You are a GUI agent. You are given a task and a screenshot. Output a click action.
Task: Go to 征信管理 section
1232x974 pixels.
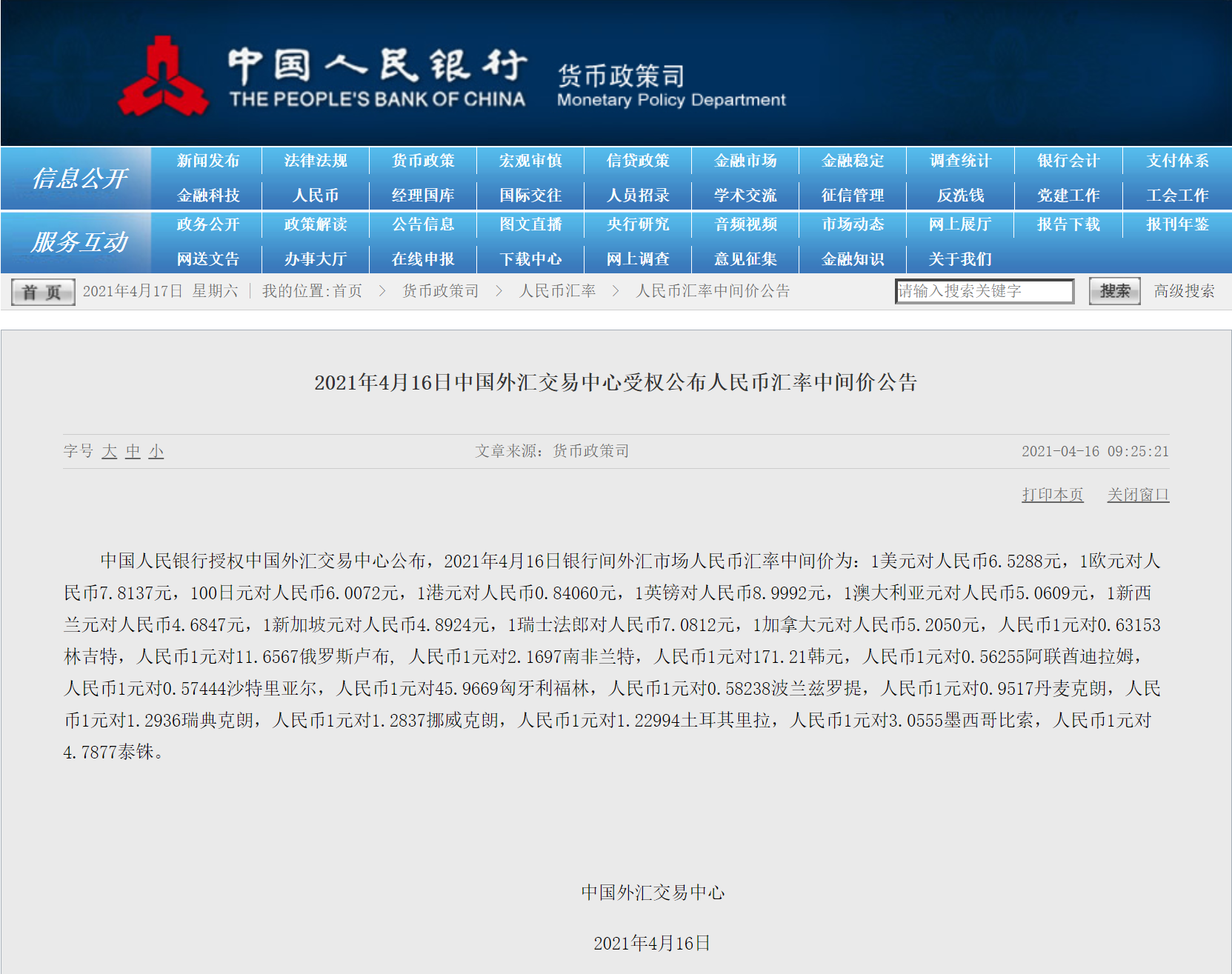(x=853, y=196)
